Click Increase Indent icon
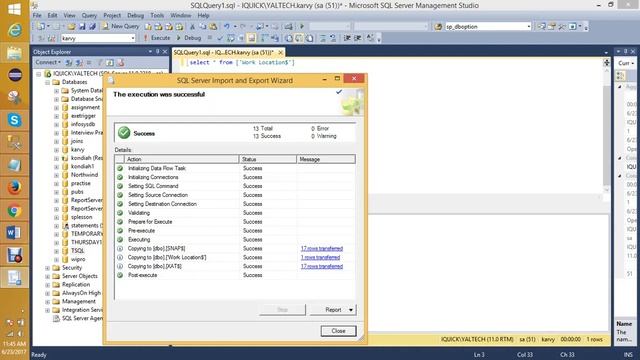Viewport: 640px width, 360px height. (358, 38)
